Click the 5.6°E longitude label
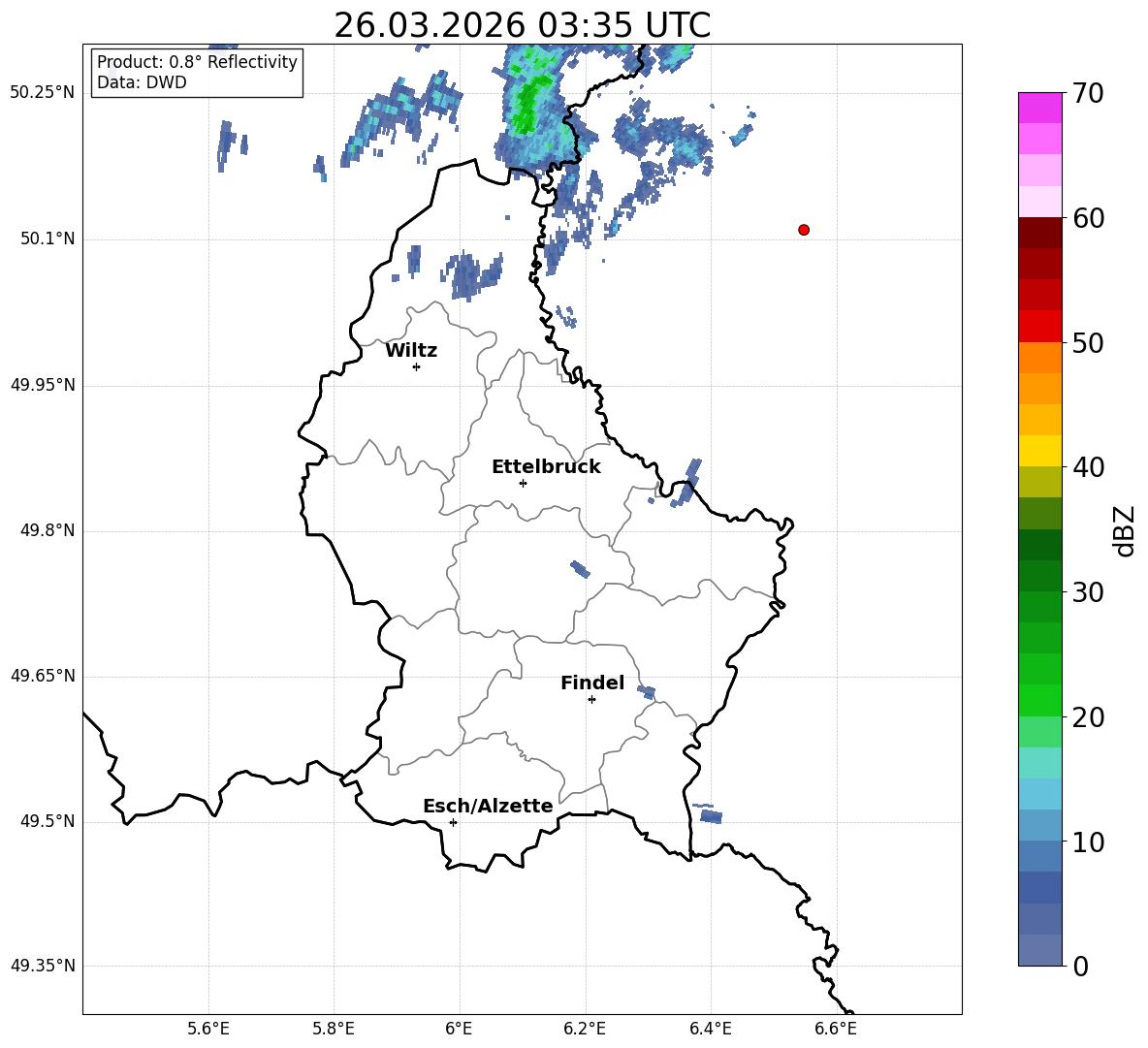The height and width of the screenshot is (1048, 1148). (208, 1030)
